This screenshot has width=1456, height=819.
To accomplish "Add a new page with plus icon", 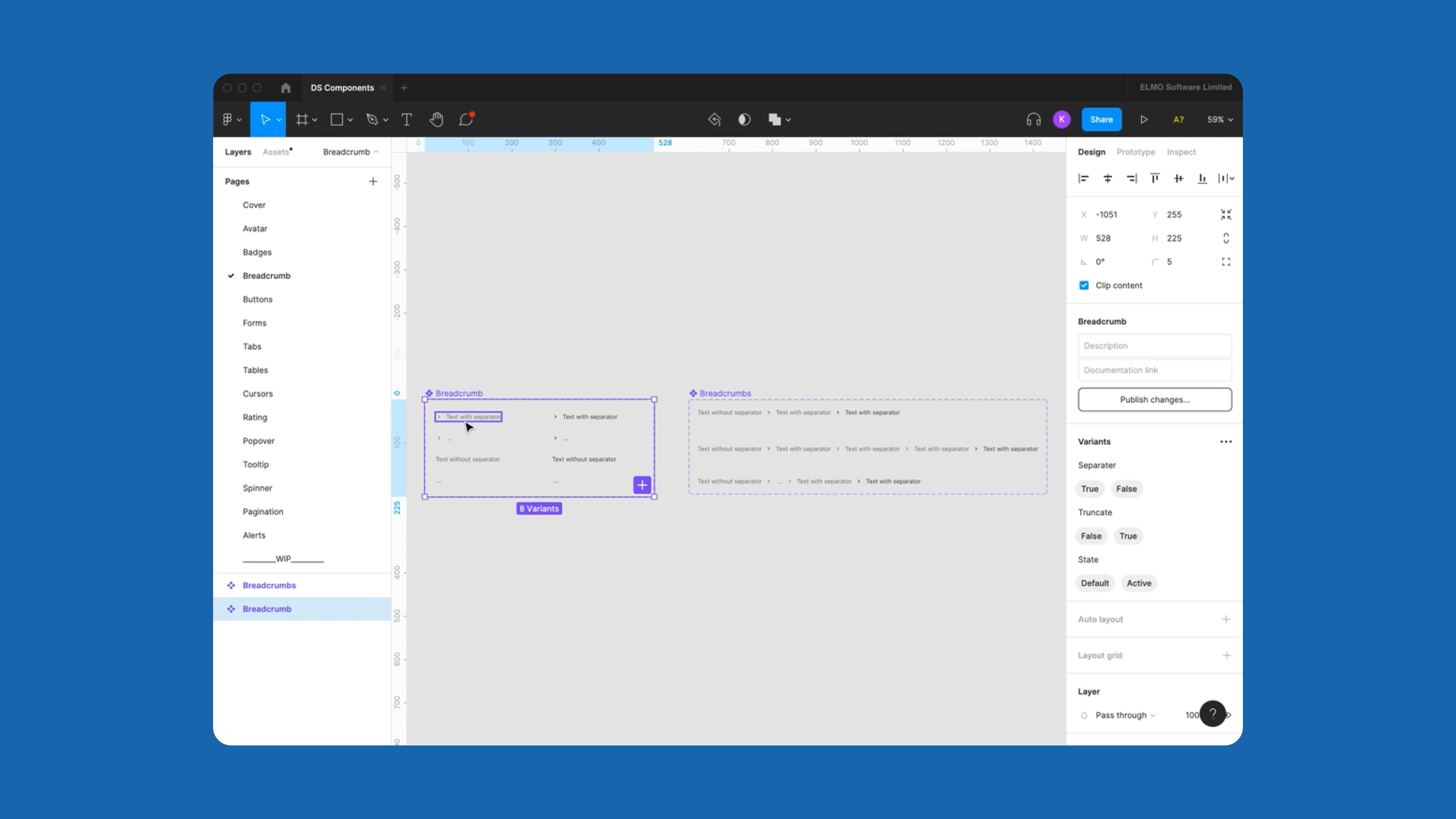I will point(373,182).
